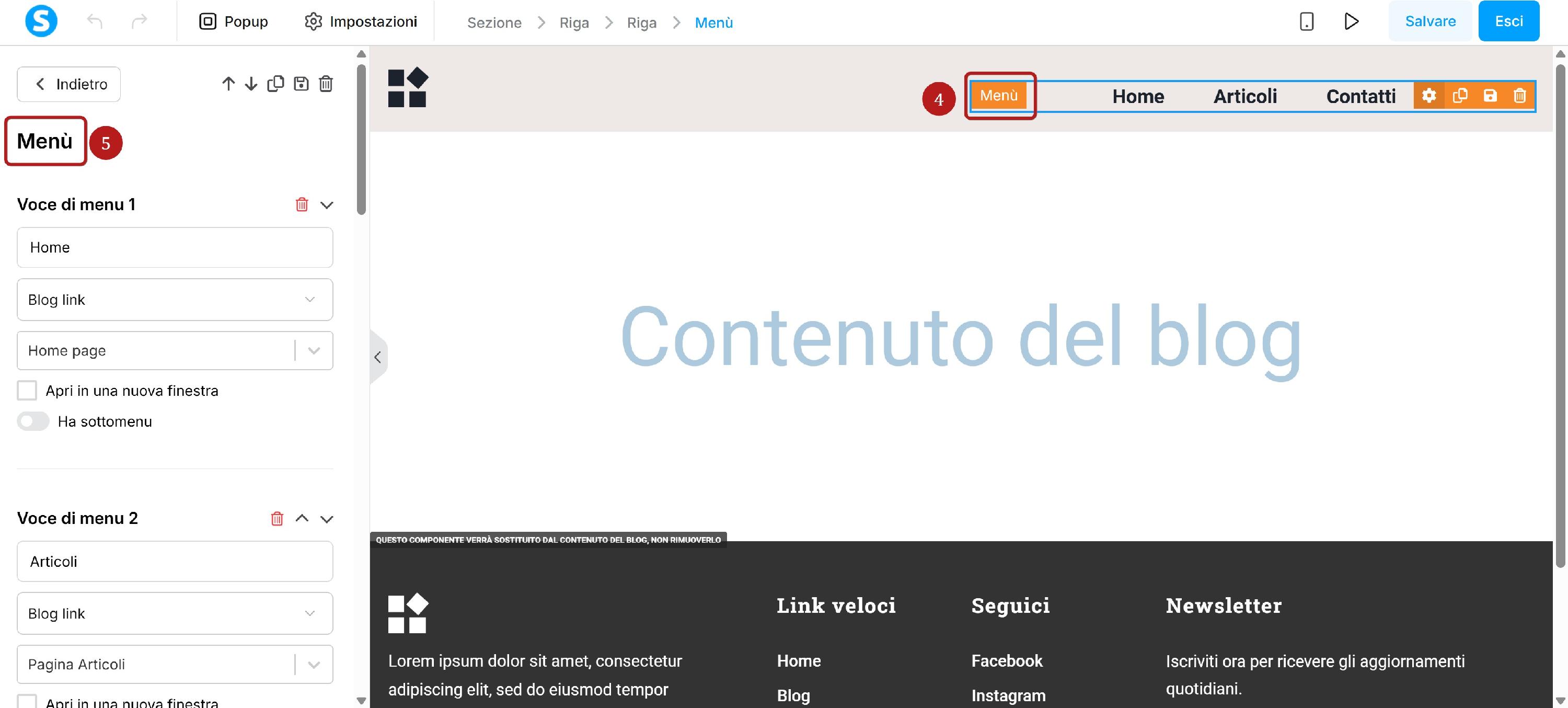Screen dimensions: 1568x708
Task: Move element up with the arrow icon
Action: point(228,84)
